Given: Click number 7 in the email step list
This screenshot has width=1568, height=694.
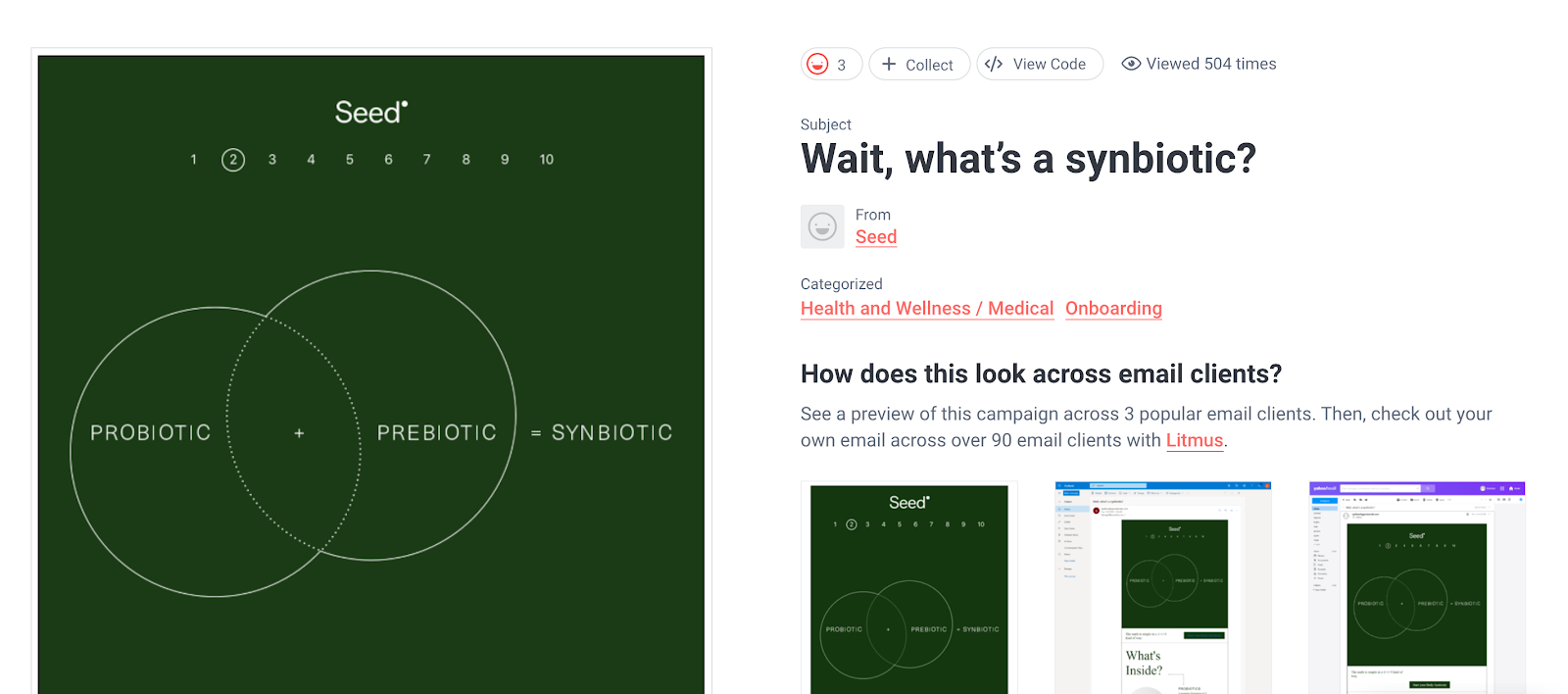Looking at the screenshot, I should (x=427, y=160).
